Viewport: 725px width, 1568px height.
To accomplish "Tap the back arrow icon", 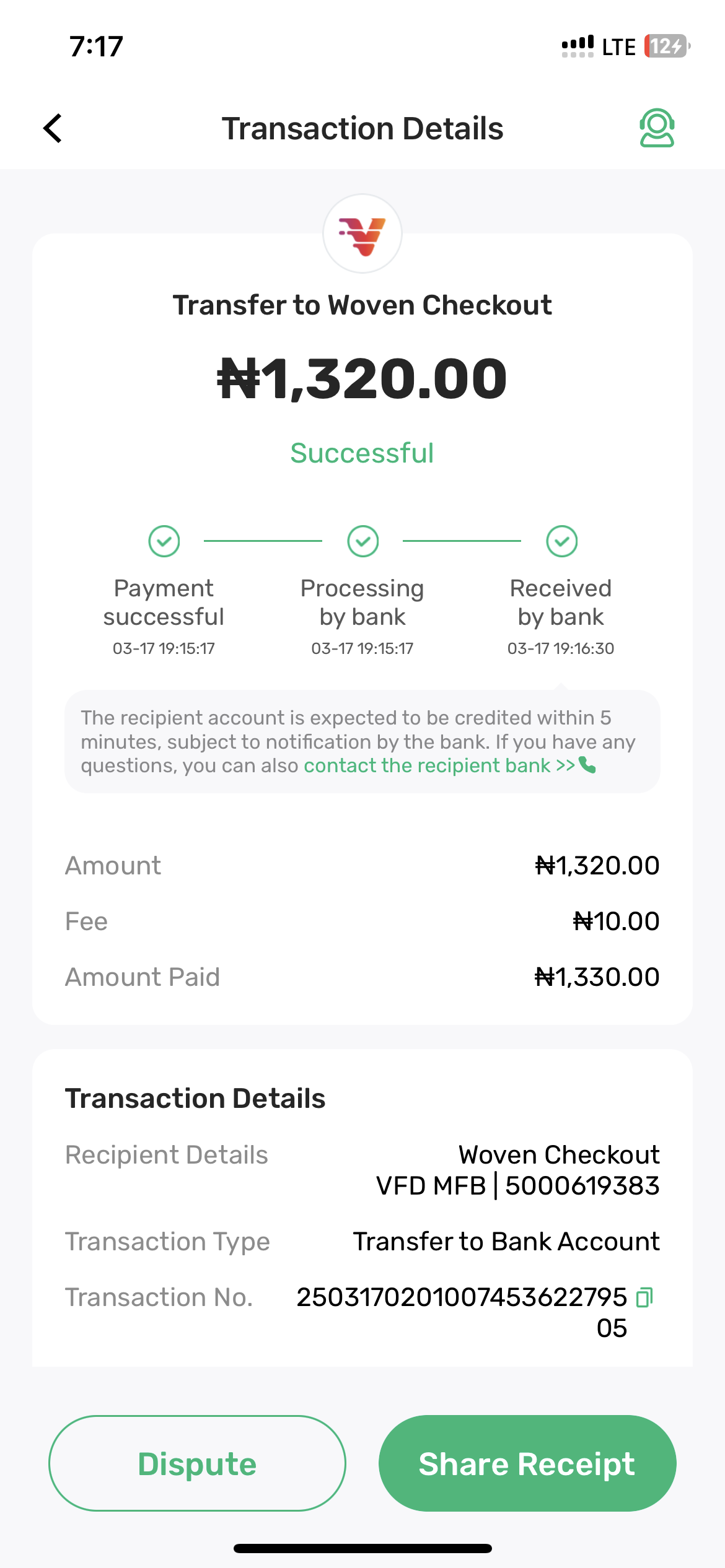I will (x=53, y=128).
